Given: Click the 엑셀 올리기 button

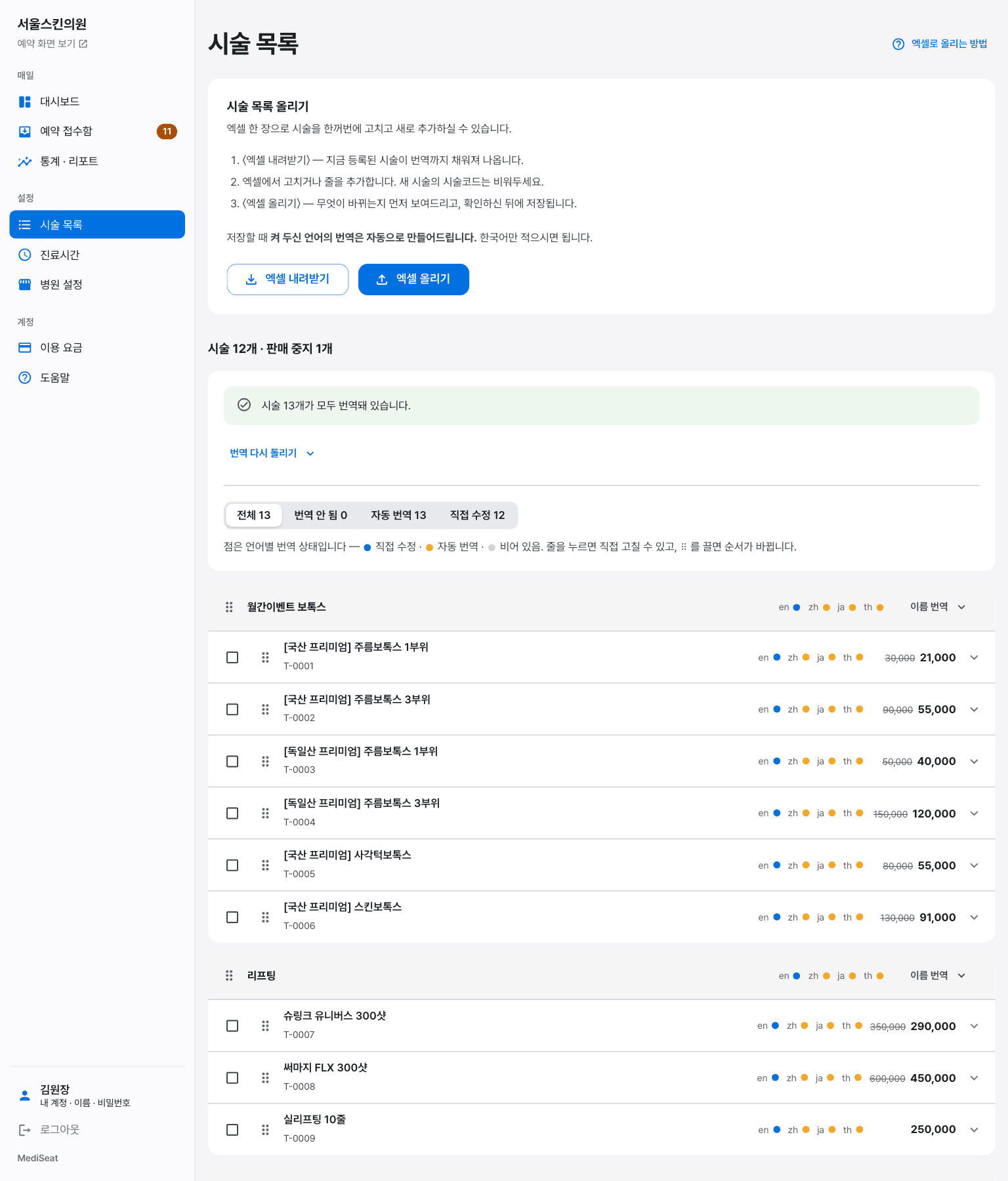Looking at the screenshot, I should click(x=413, y=280).
